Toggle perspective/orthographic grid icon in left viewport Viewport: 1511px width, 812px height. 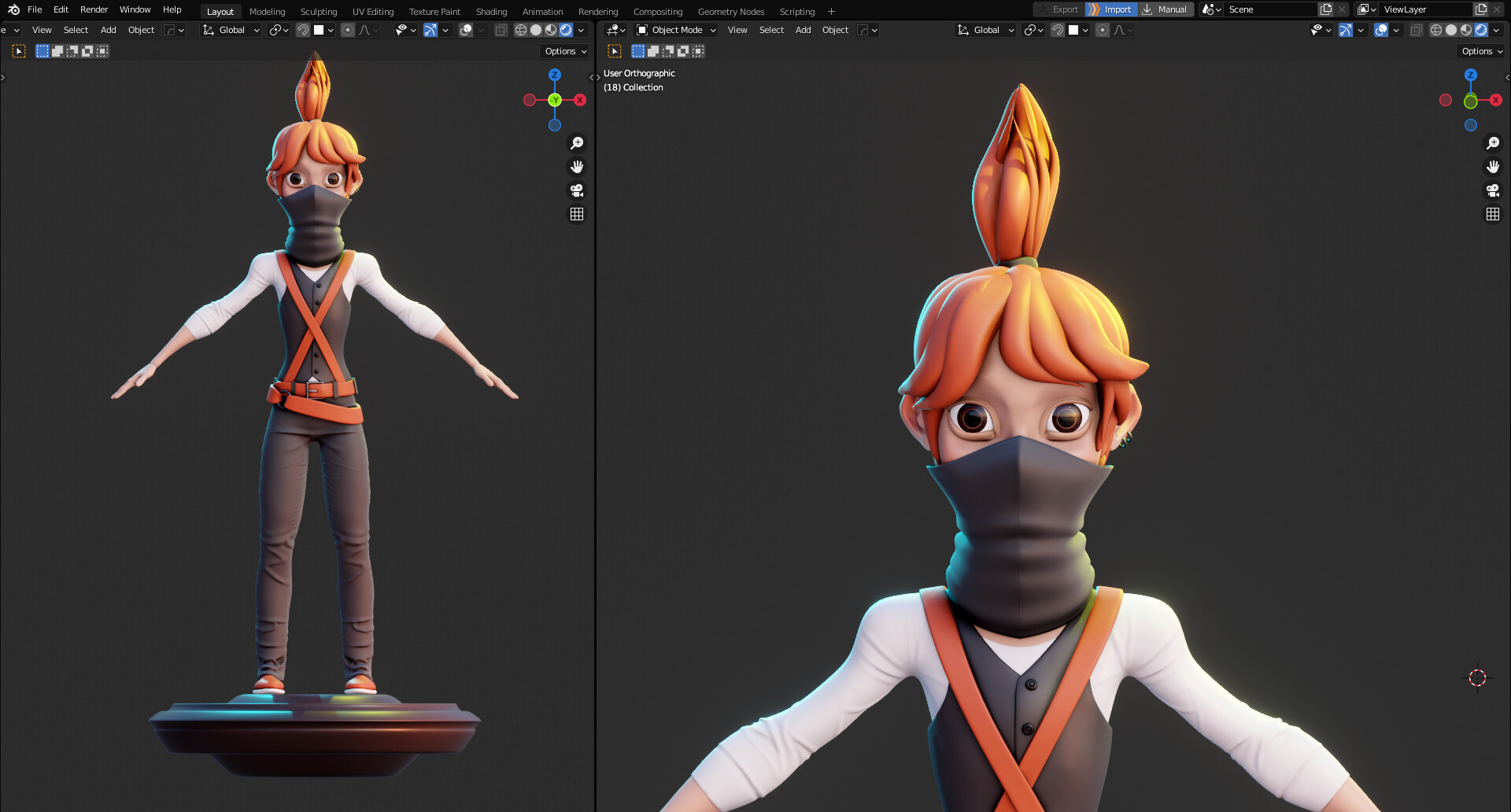pyautogui.click(x=577, y=213)
